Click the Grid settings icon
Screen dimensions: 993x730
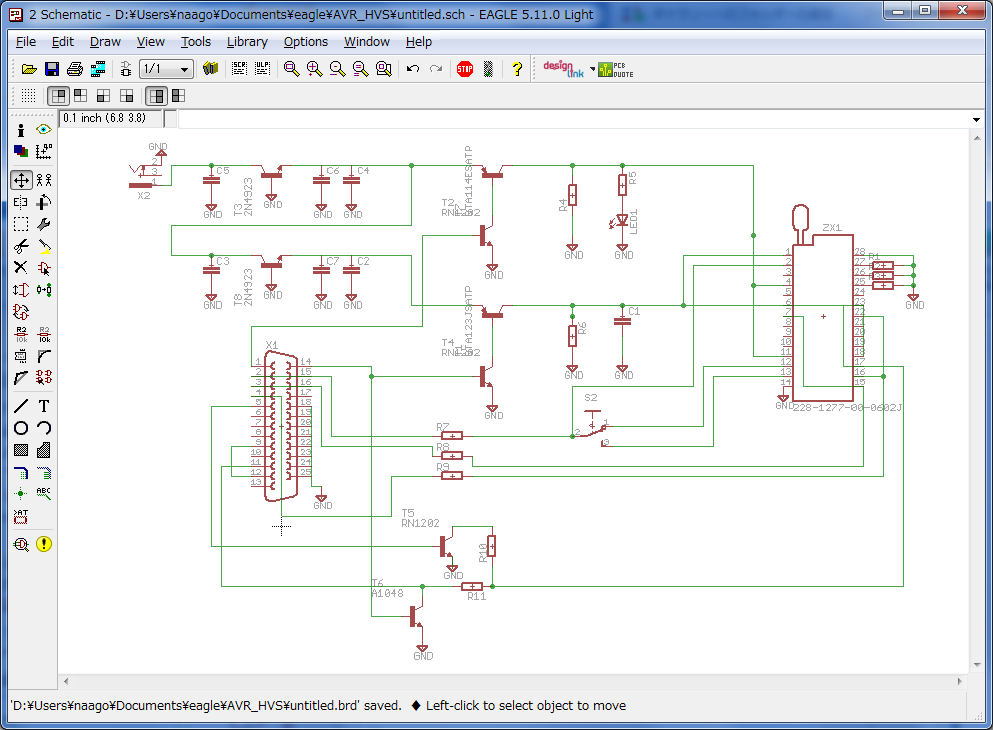[28, 96]
